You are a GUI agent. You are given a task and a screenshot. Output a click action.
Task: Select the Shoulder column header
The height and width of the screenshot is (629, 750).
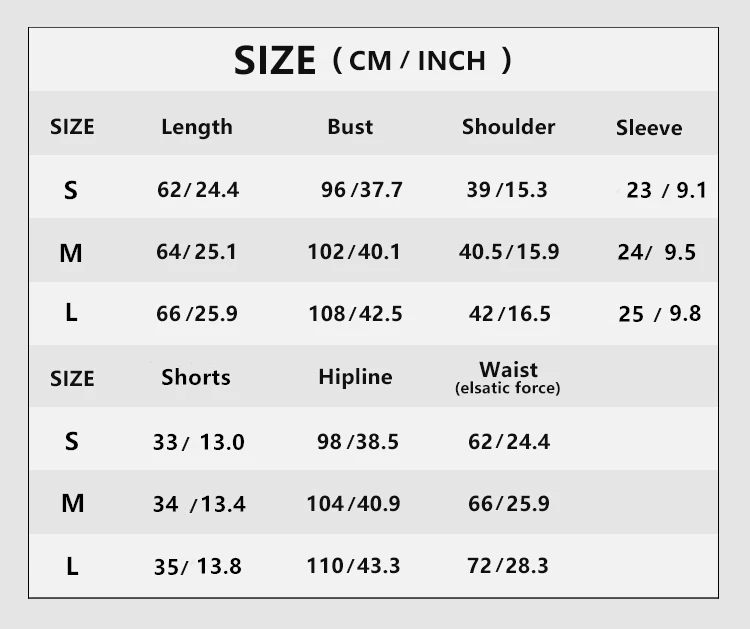point(508,127)
